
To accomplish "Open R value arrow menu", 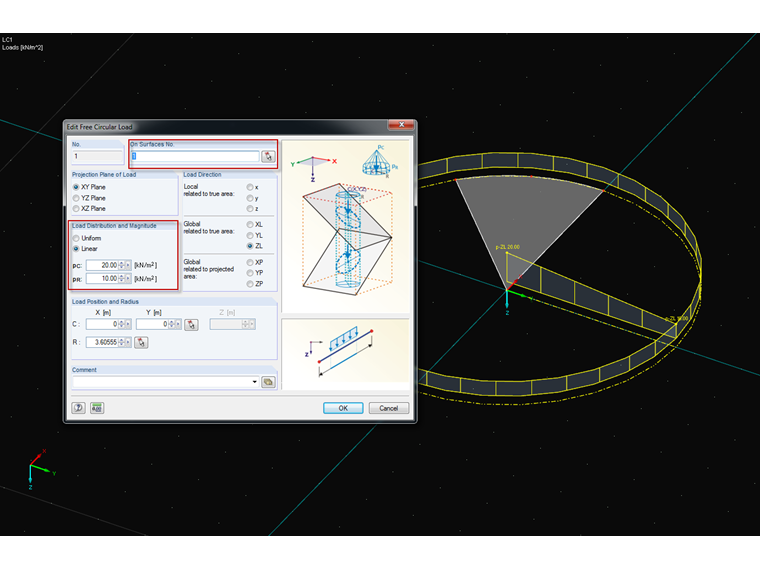I will (x=128, y=342).
